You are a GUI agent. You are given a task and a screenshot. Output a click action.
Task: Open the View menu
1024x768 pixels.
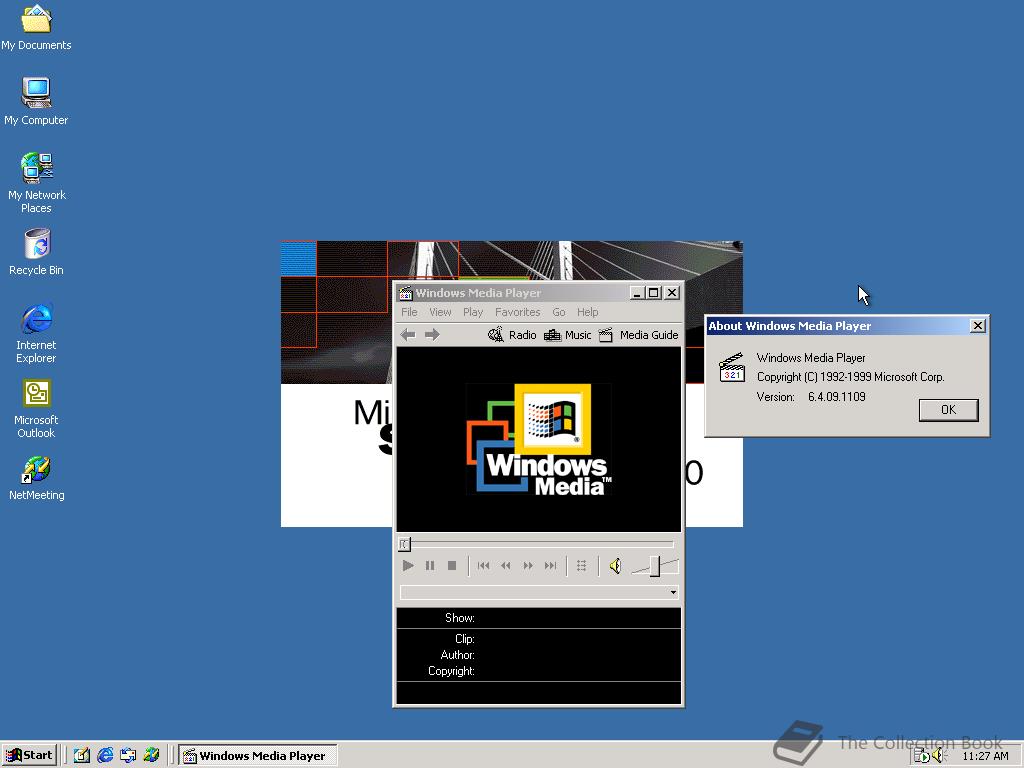pos(440,312)
